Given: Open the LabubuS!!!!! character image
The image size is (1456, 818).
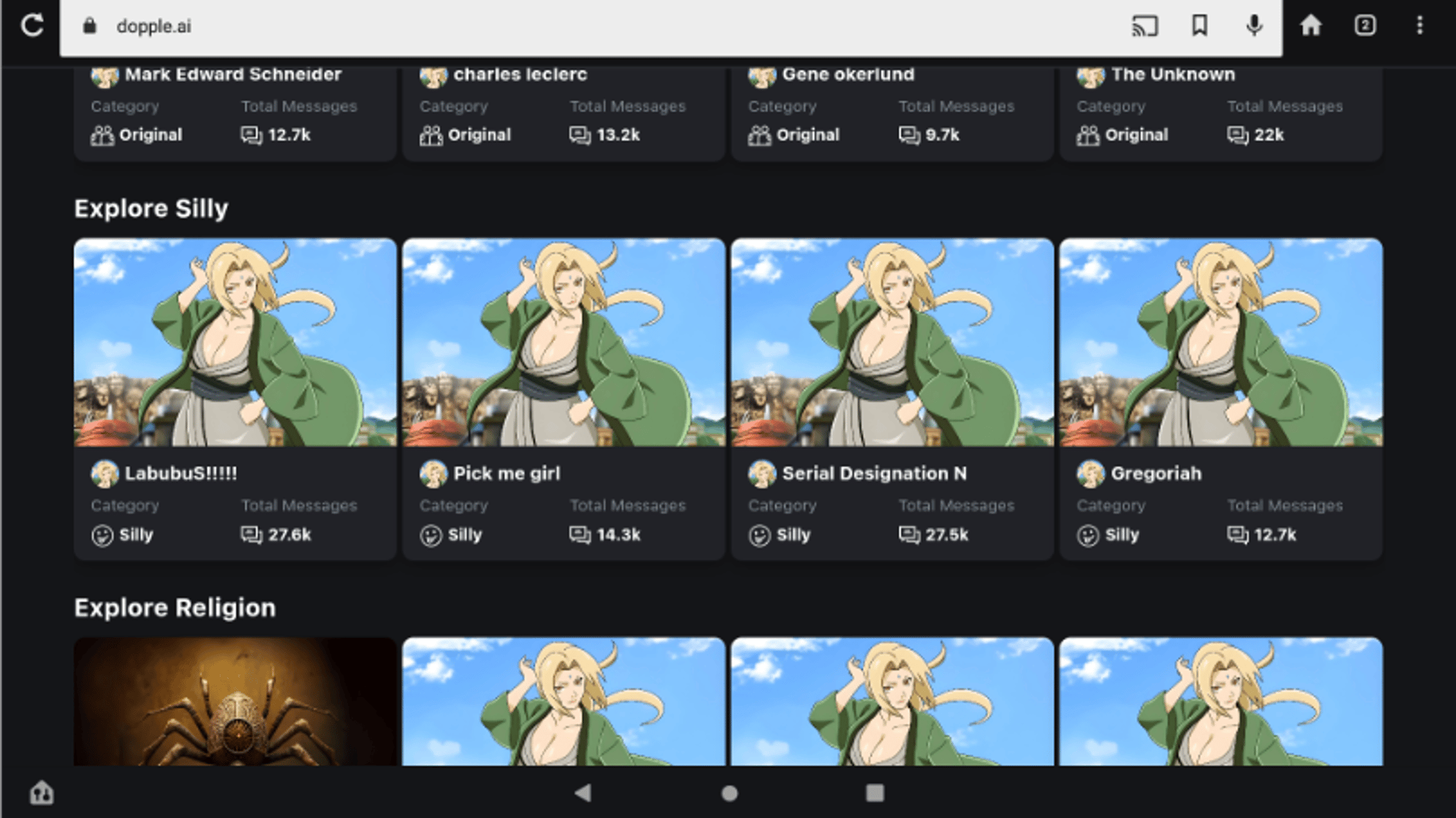Looking at the screenshot, I should point(235,342).
